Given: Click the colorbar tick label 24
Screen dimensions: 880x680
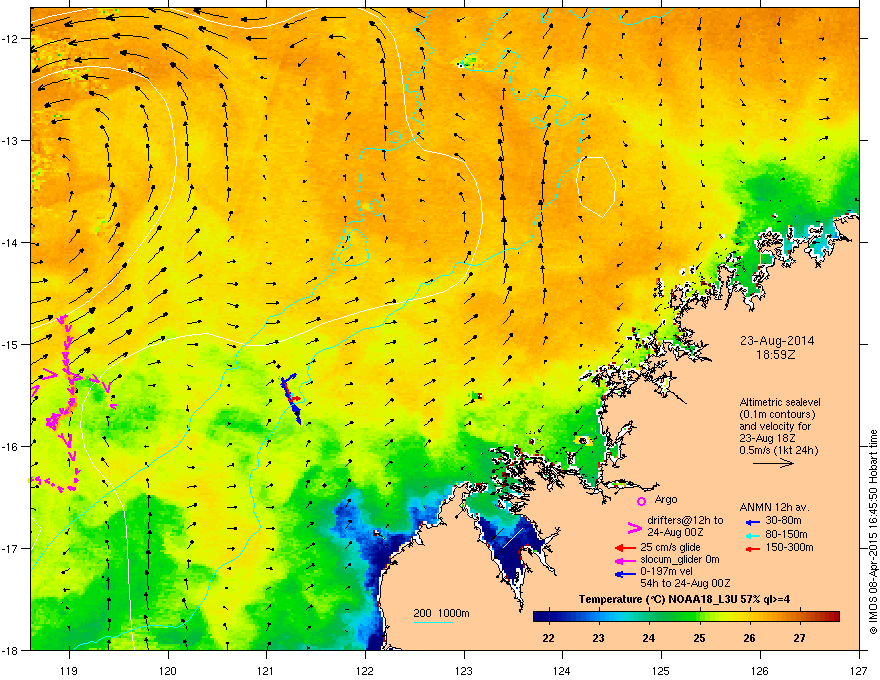Looking at the screenshot, I should point(649,638).
